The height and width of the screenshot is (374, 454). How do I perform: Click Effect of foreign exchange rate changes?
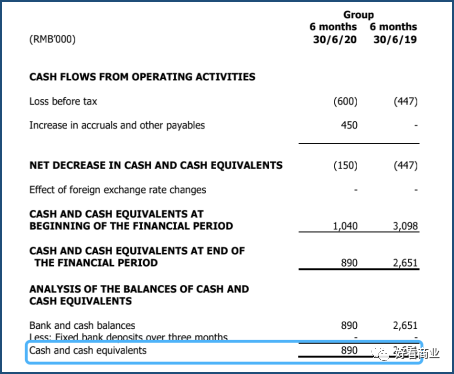point(118,190)
